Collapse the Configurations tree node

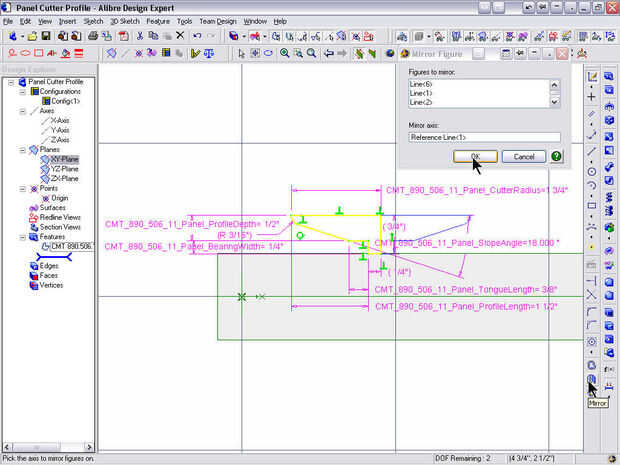22,92
